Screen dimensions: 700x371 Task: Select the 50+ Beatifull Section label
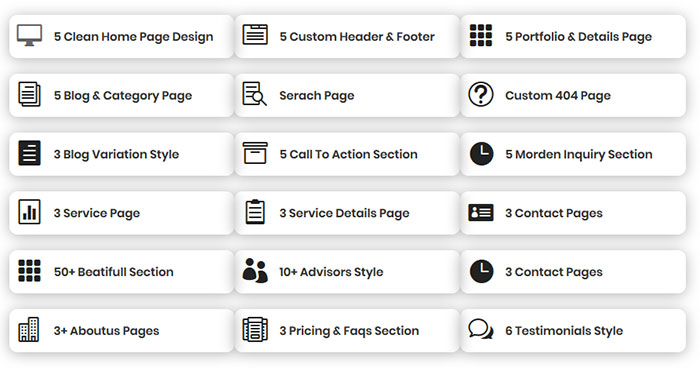click(113, 272)
